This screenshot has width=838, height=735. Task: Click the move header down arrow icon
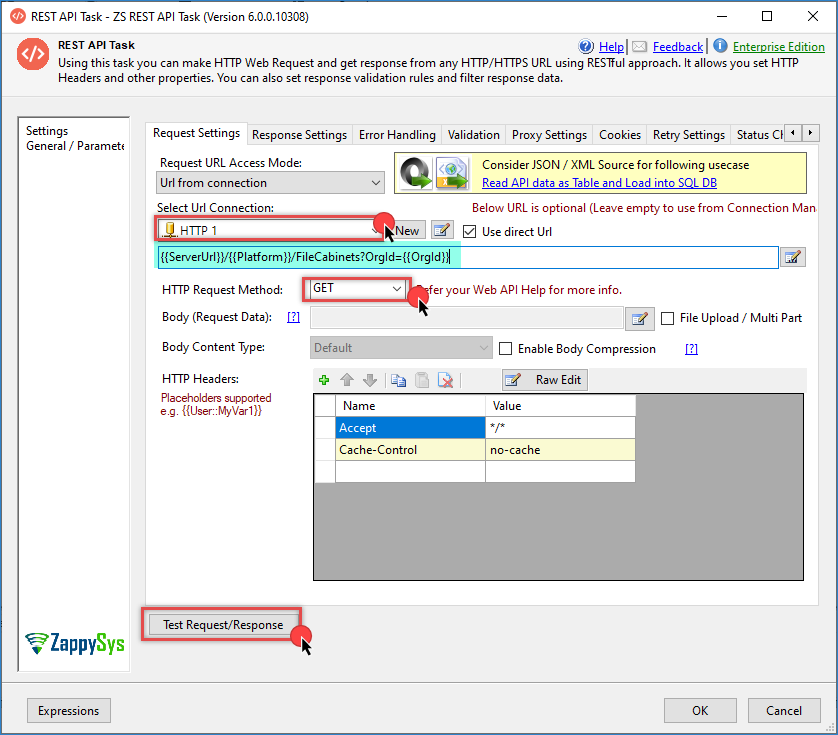point(370,380)
